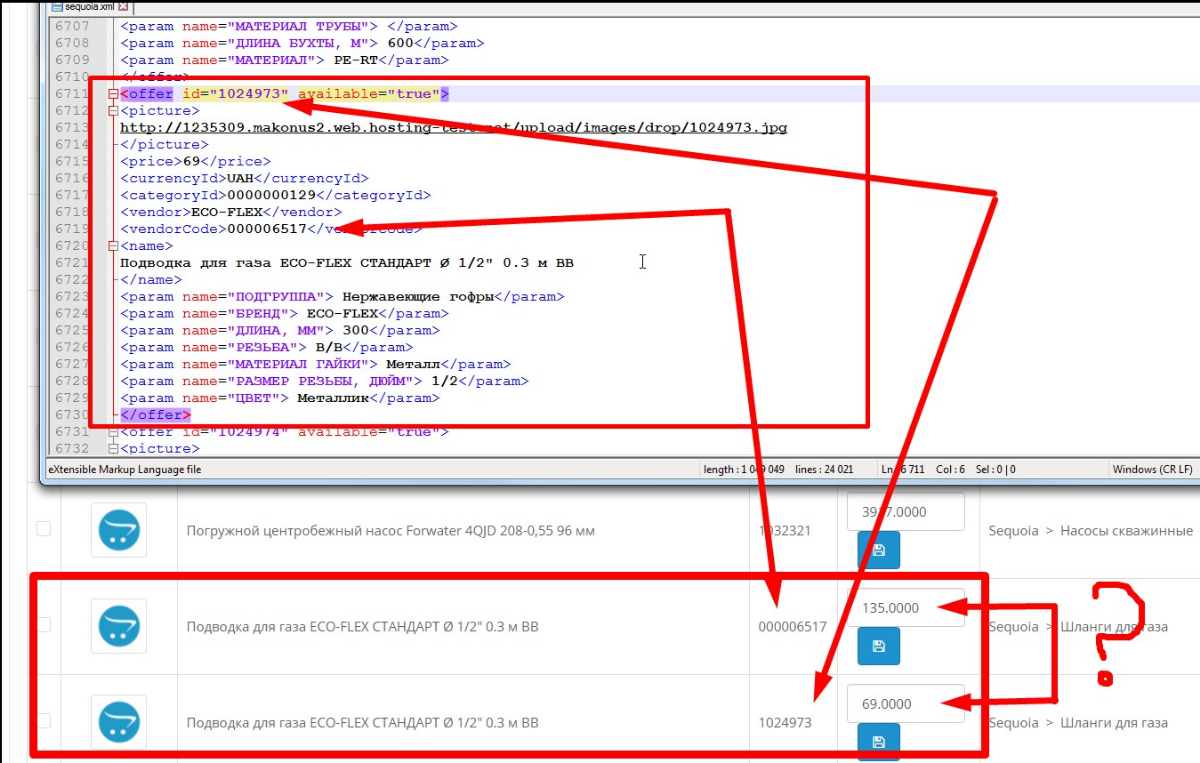Click category 'Sequoia > Насосы скважинные'
1200x763 pixels.
click(x=1090, y=531)
